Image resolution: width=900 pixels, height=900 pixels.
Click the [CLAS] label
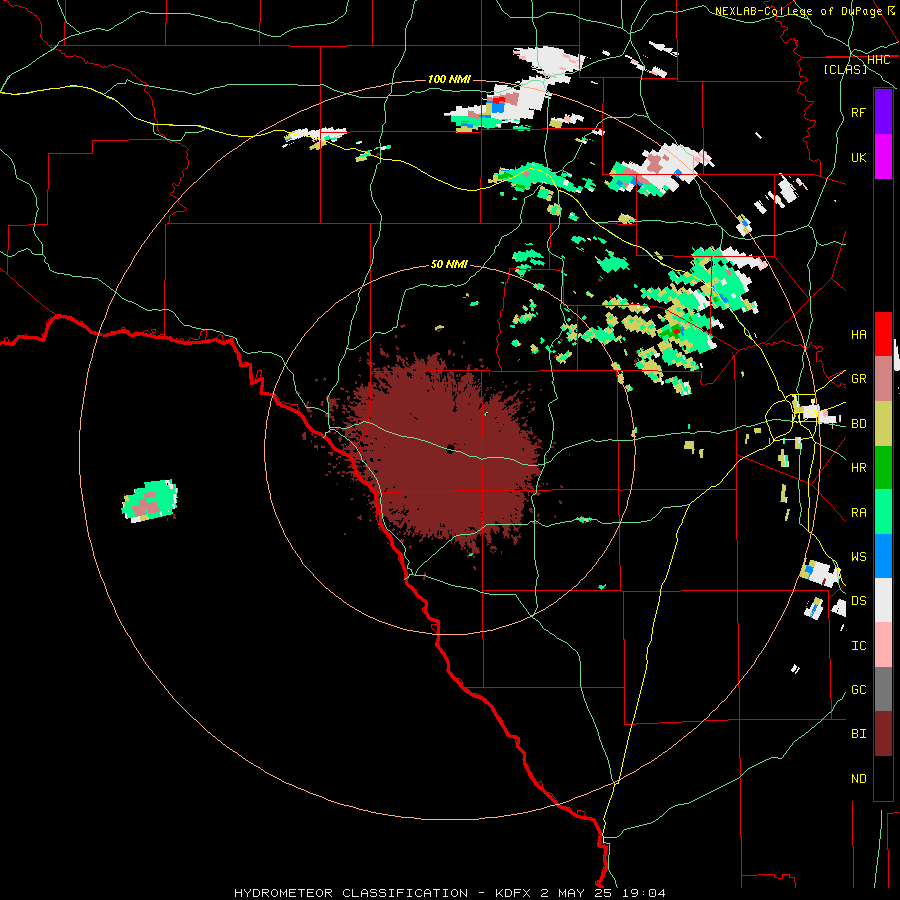(x=845, y=69)
